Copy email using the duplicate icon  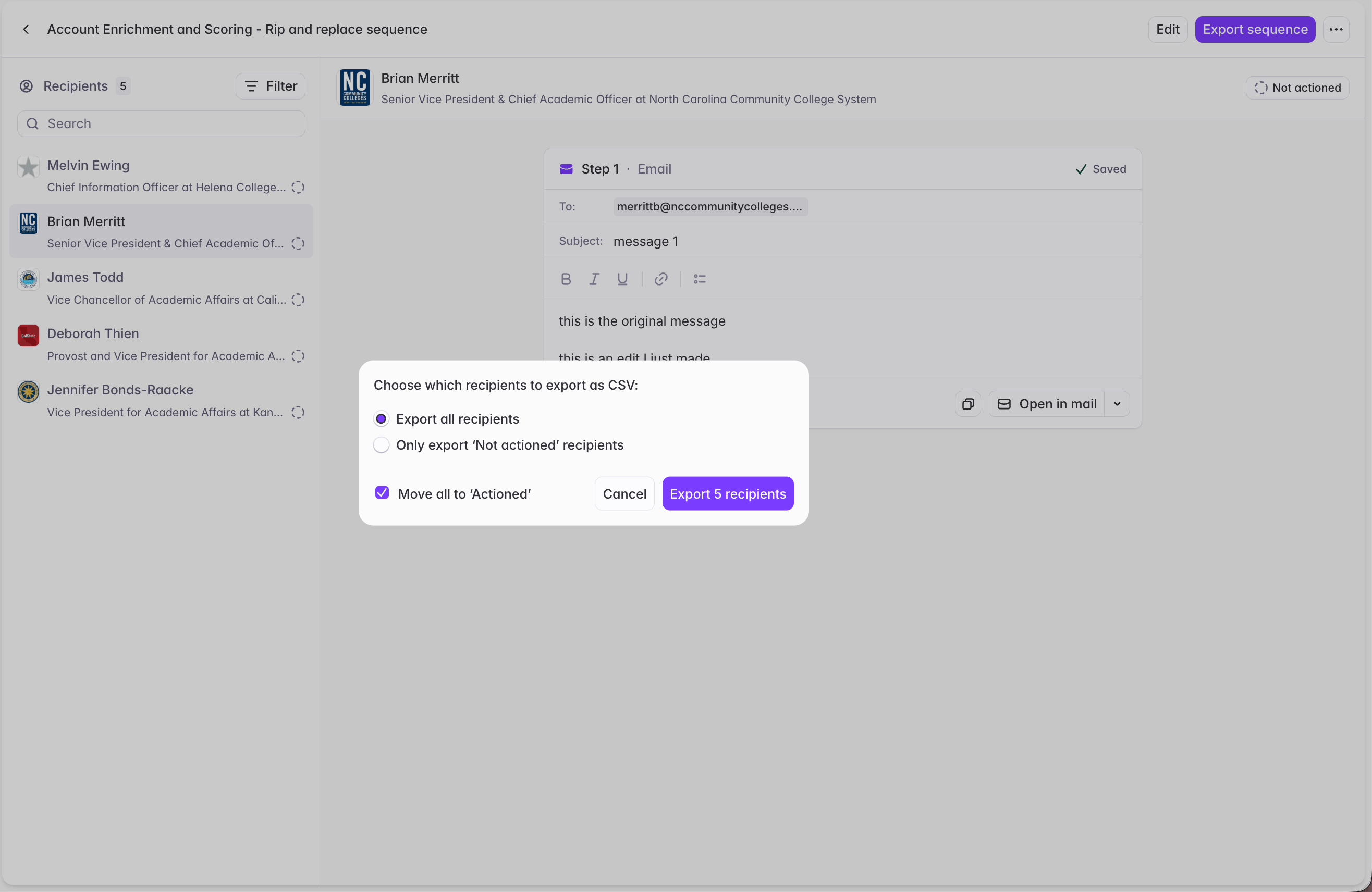point(967,404)
